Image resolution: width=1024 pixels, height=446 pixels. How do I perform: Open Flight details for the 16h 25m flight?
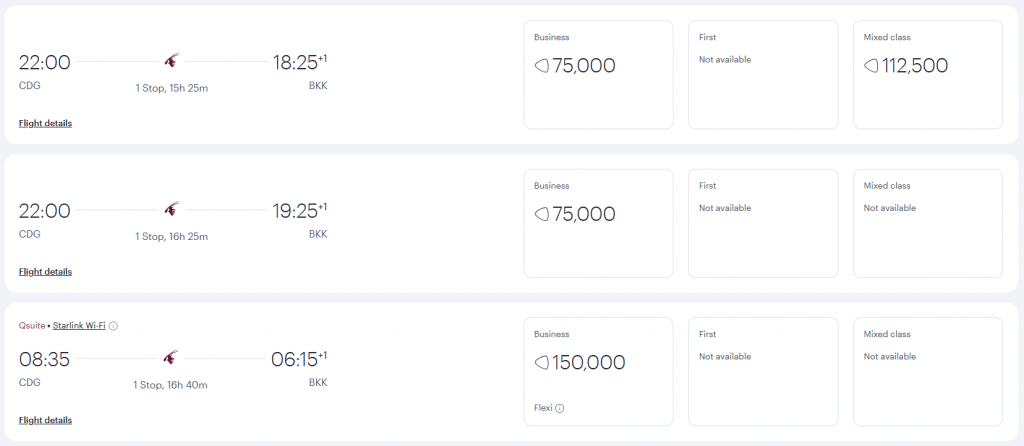point(45,272)
